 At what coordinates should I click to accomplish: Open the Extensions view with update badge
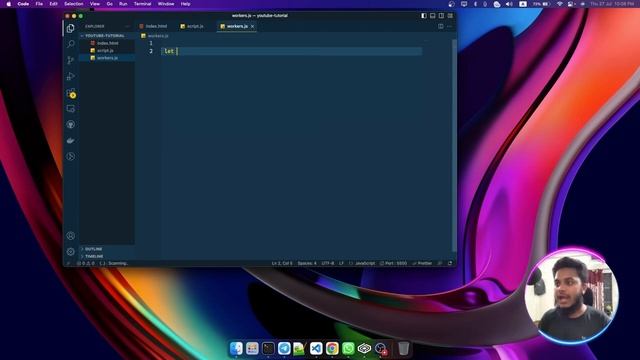[71, 93]
